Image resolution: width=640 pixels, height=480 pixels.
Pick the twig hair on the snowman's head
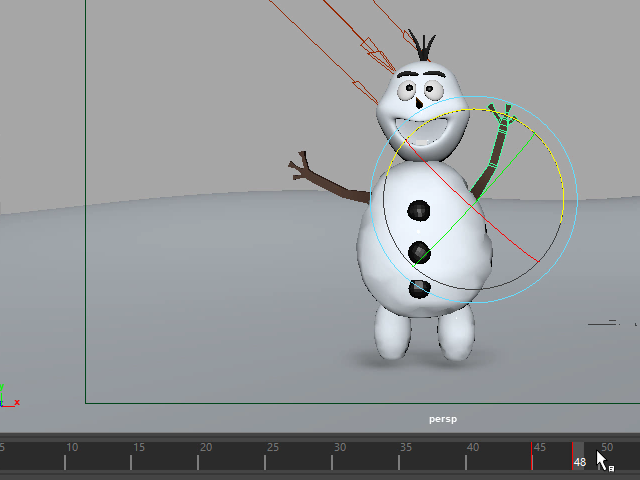tap(423, 45)
